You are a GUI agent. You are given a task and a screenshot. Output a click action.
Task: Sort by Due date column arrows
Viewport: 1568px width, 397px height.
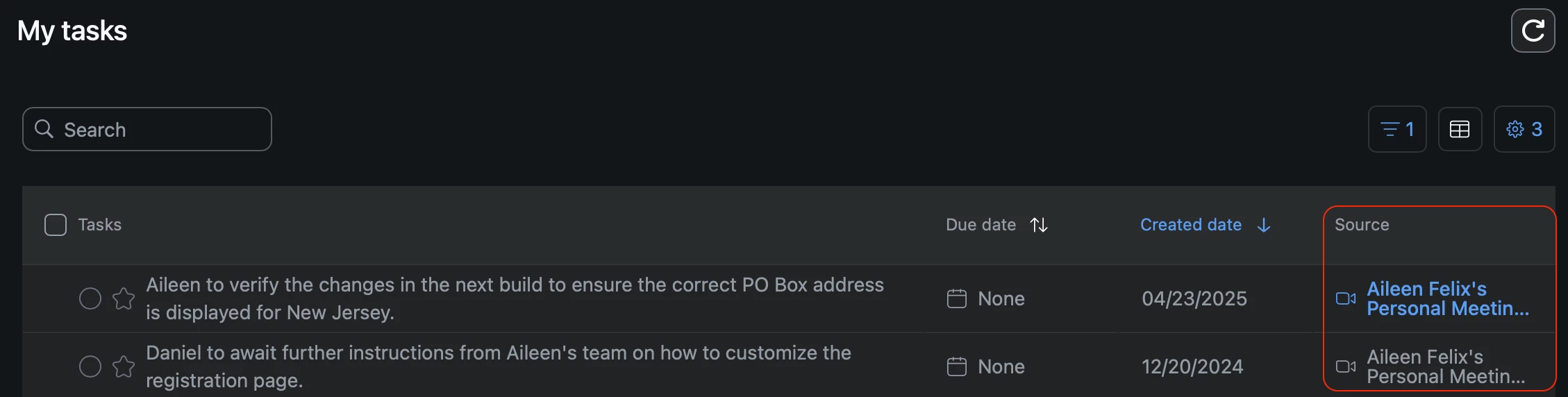[1039, 225]
